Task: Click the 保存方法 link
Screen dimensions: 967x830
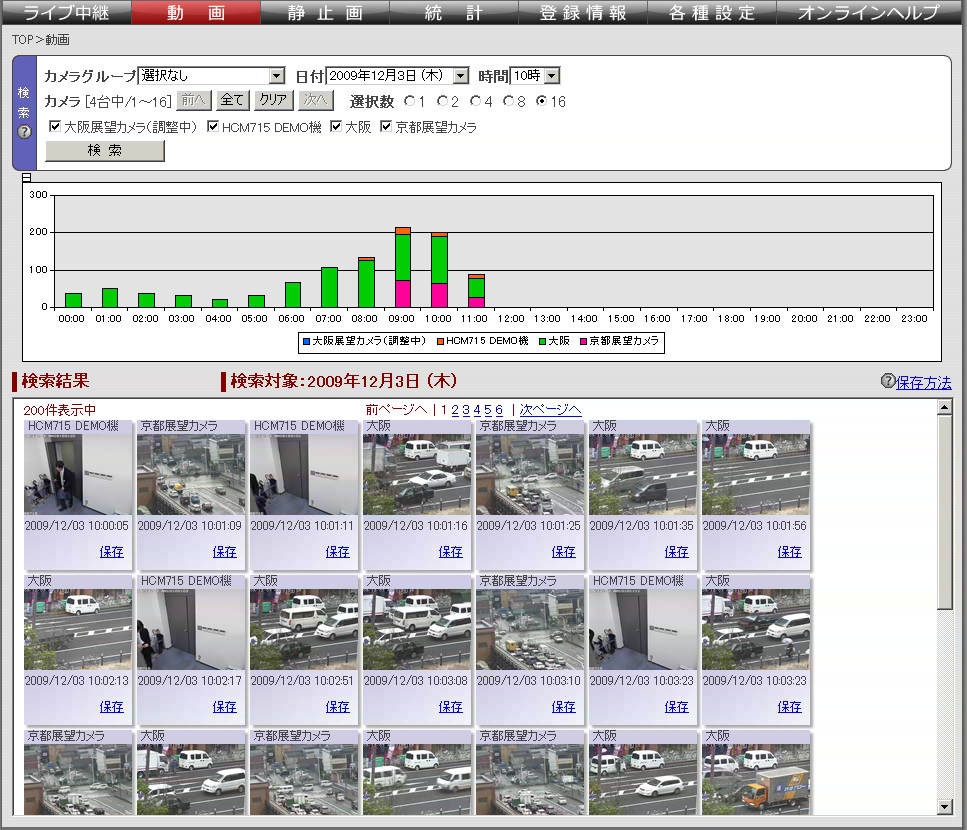Action: point(923,383)
